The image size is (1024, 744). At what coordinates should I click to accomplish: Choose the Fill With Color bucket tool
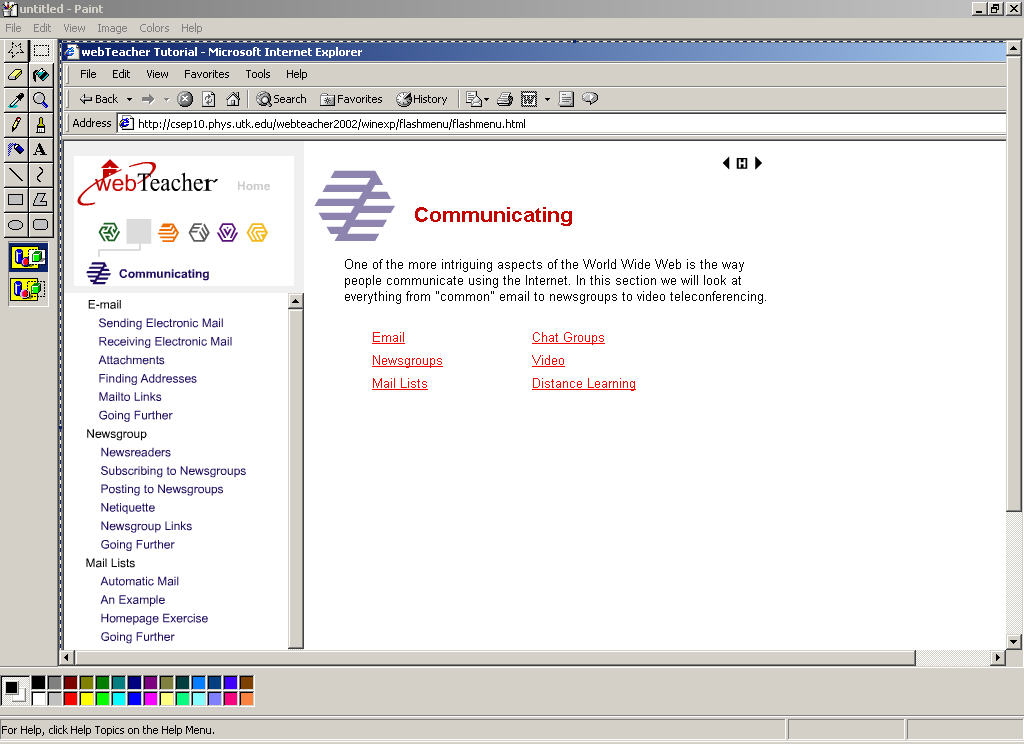(40, 75)
